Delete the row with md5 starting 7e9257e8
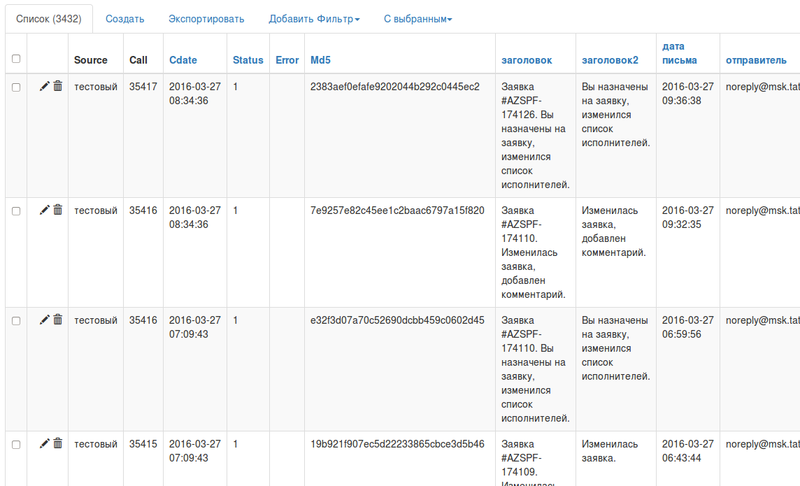This screenshot has height=486, width=800. (x=57, y=210)
